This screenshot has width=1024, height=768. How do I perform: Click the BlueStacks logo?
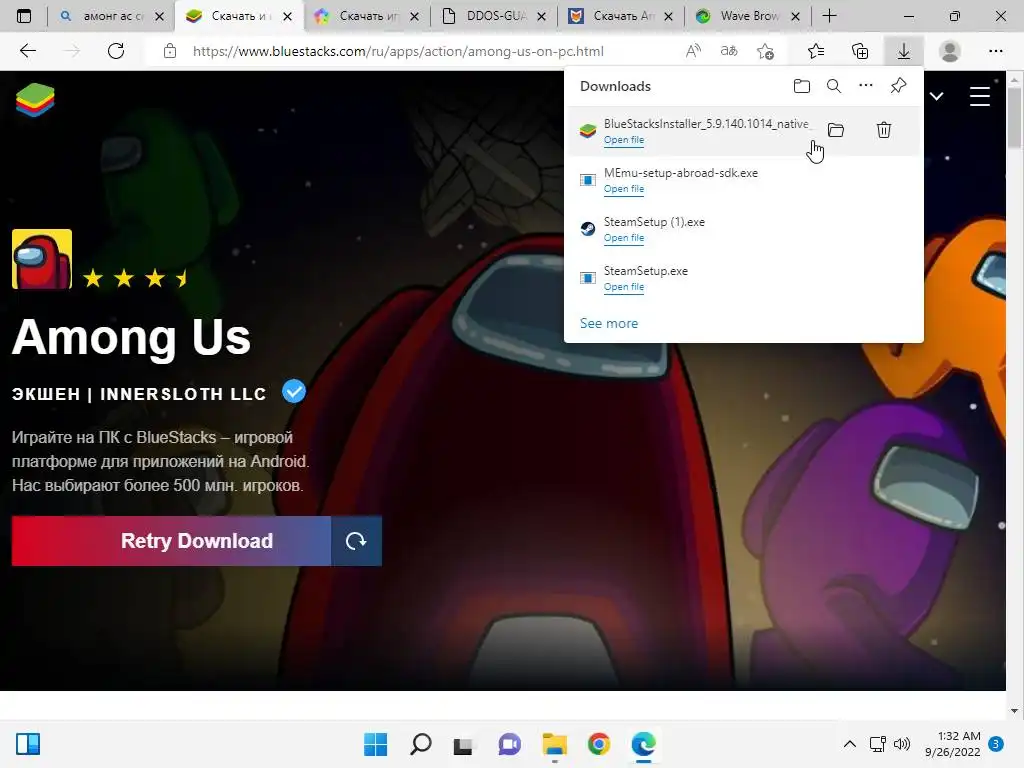point(35,100)
